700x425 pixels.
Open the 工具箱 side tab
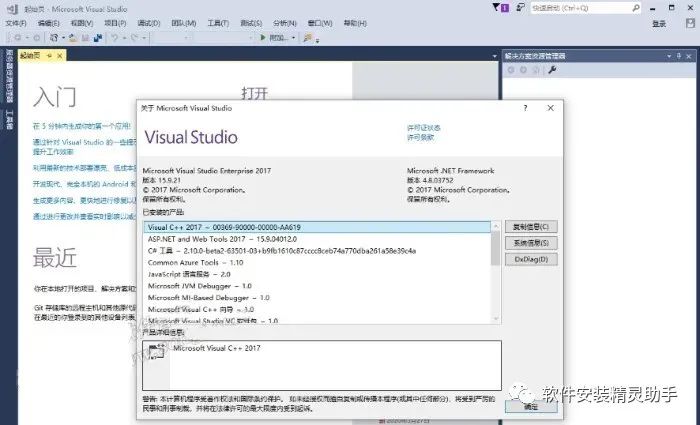coord(9,120)
